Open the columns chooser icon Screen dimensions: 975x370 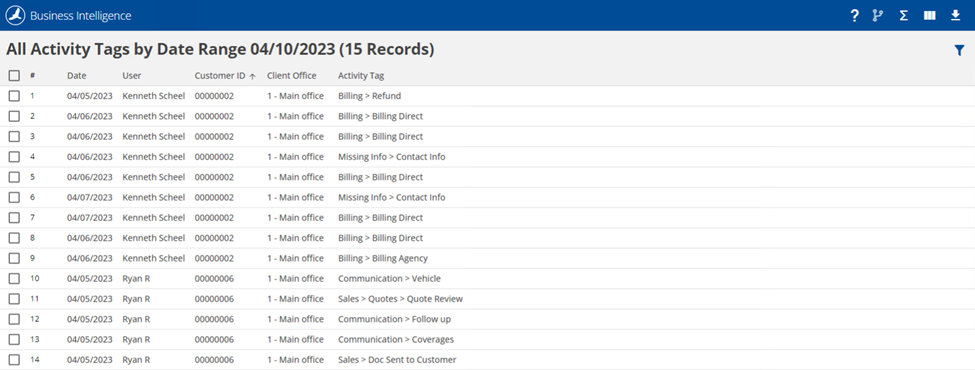(930, 16)
